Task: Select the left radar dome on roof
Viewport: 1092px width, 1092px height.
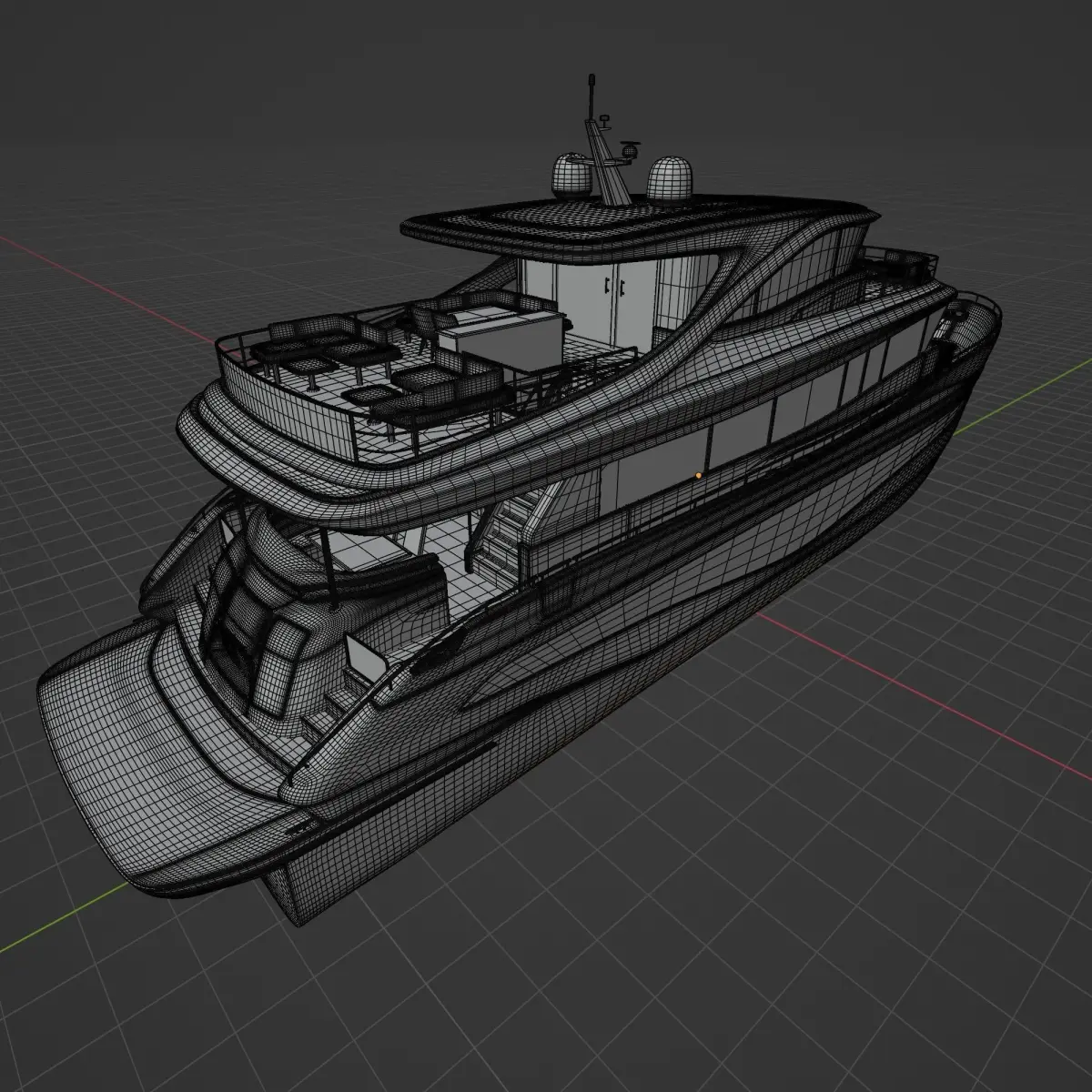Action: pyautogui.click(x=571, y=176)
